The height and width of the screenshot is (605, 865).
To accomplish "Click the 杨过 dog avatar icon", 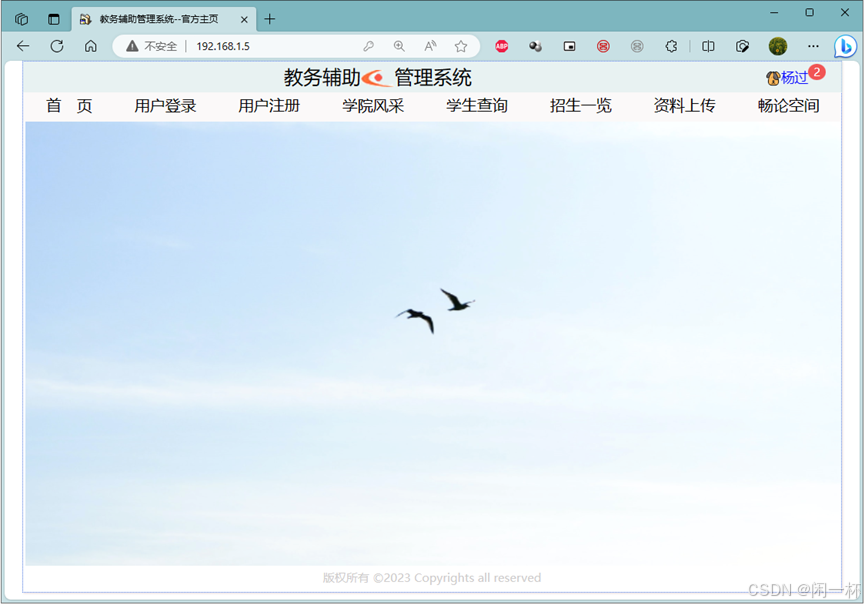I will coord(771,78).
